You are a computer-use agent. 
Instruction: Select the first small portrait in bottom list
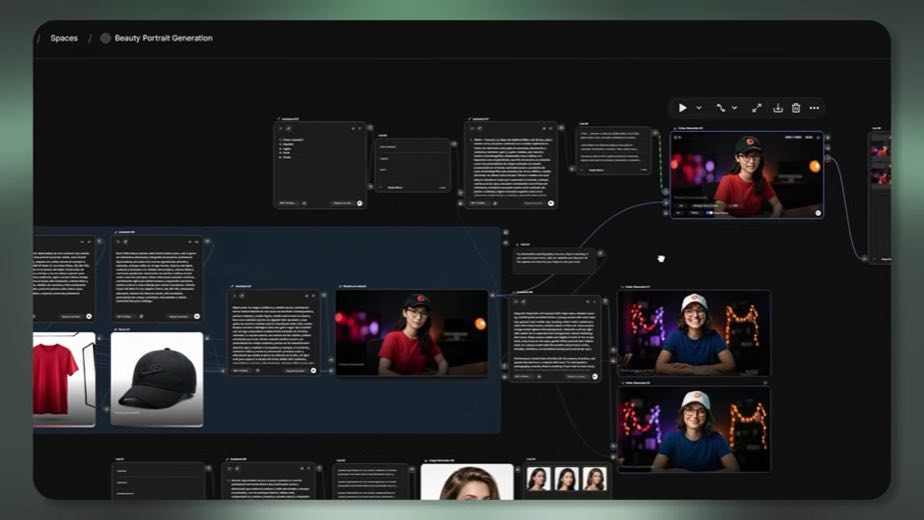[x=538, y=479]
